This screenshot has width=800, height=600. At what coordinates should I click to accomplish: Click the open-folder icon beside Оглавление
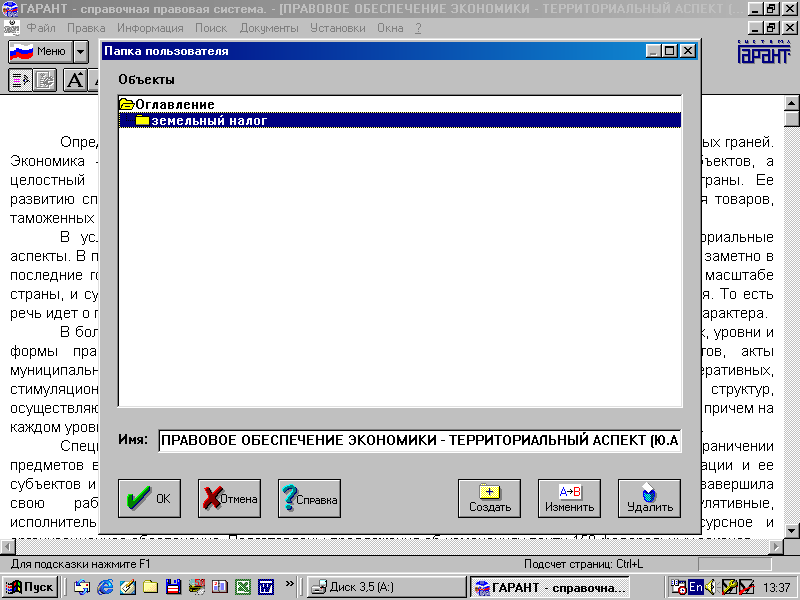click(x=127, y=104)
